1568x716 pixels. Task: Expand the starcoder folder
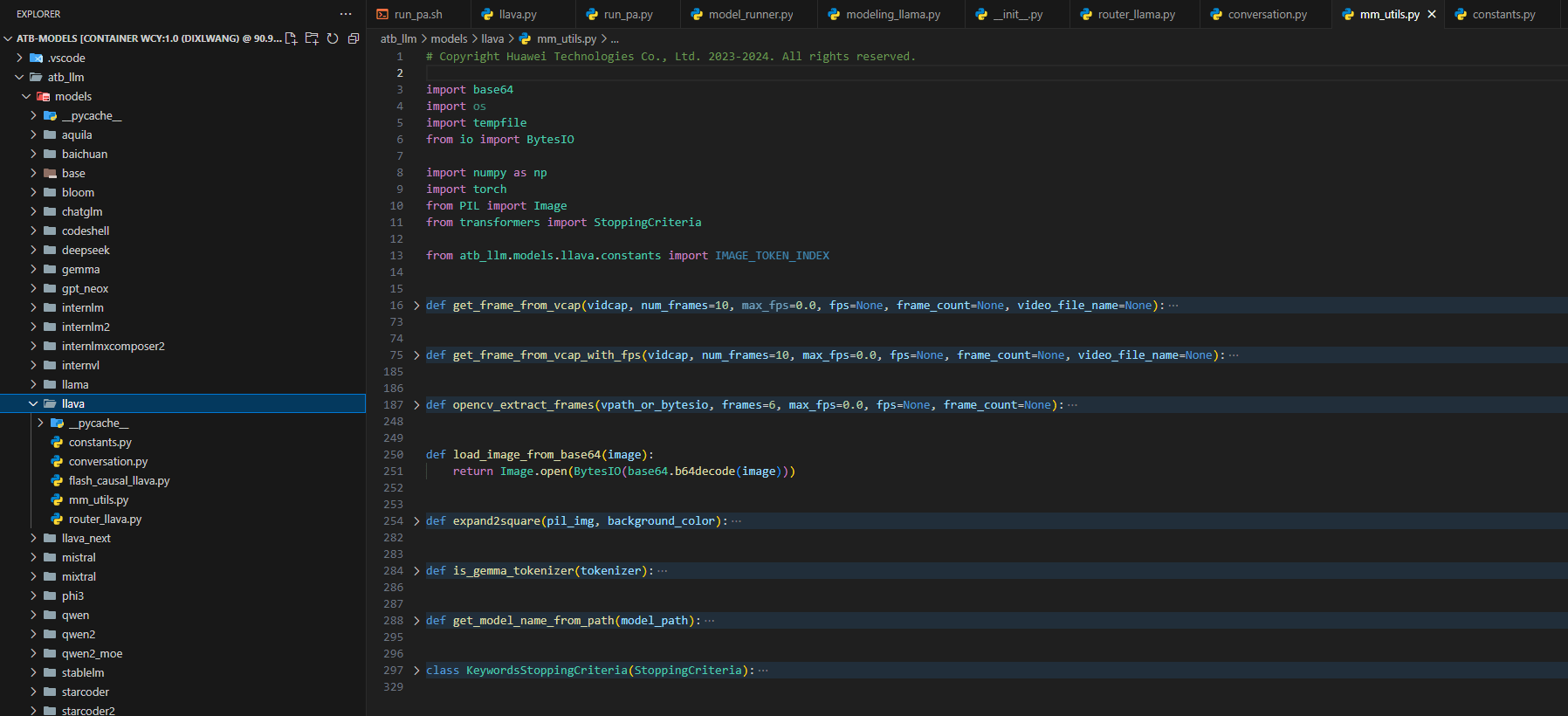tap(33, 692)
